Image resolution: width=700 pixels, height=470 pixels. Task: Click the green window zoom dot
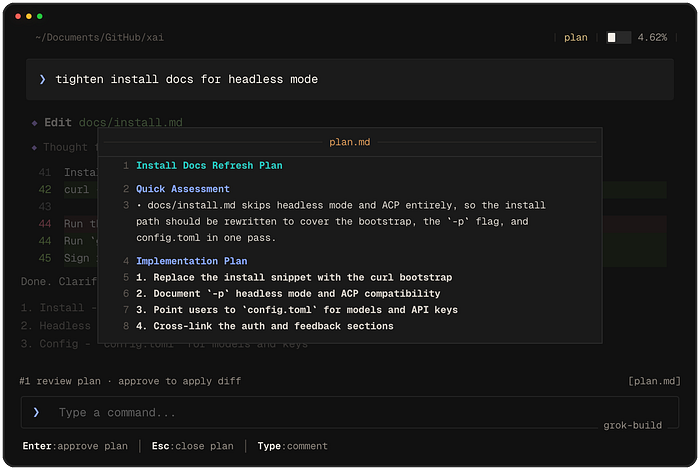point(40,16)
